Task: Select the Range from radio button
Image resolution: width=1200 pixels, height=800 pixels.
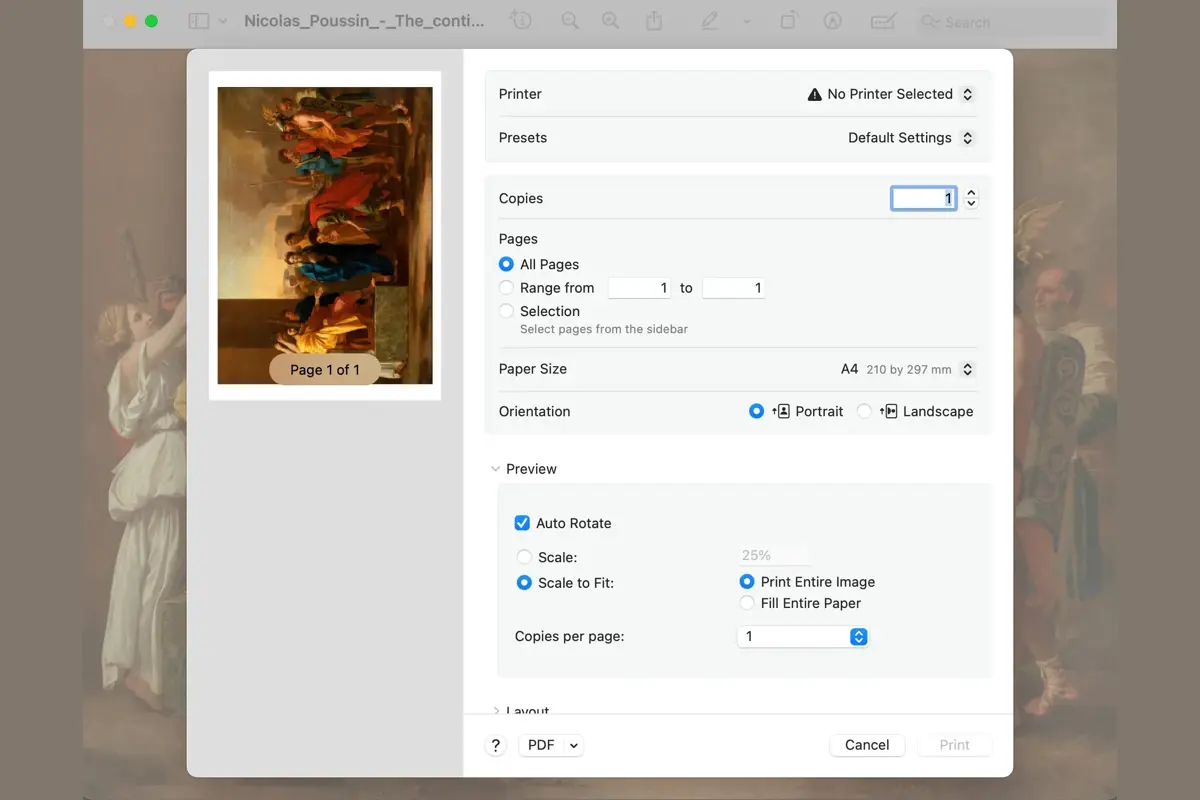Action: (x=506, y=288)
